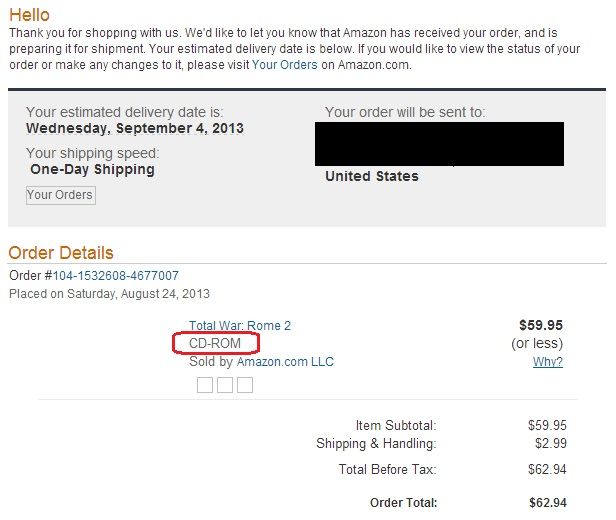Select the Wednesday, September 4, 2013 delivery date
Viewport: 616px width, 520px height.
(x=135, y=128)
